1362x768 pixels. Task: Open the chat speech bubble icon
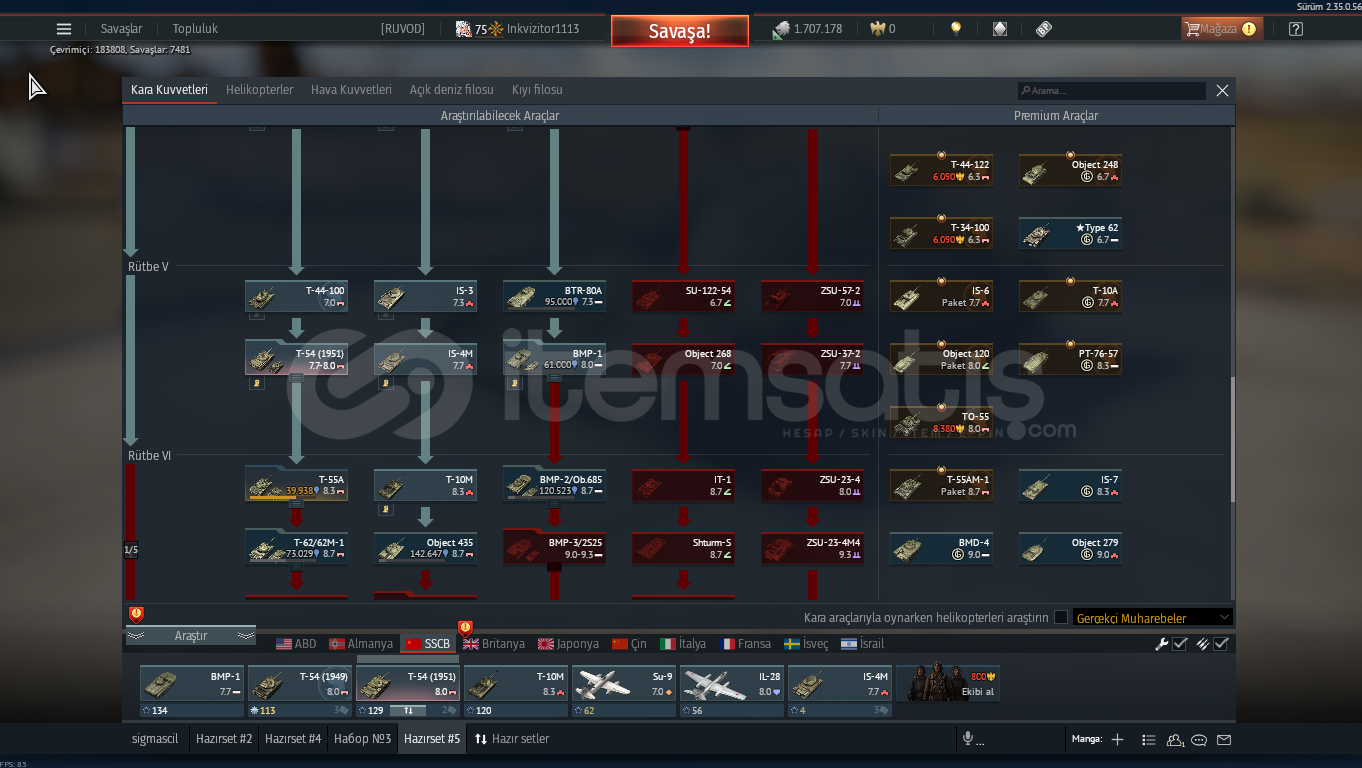pyautogui.click(x=1199, y=740)
